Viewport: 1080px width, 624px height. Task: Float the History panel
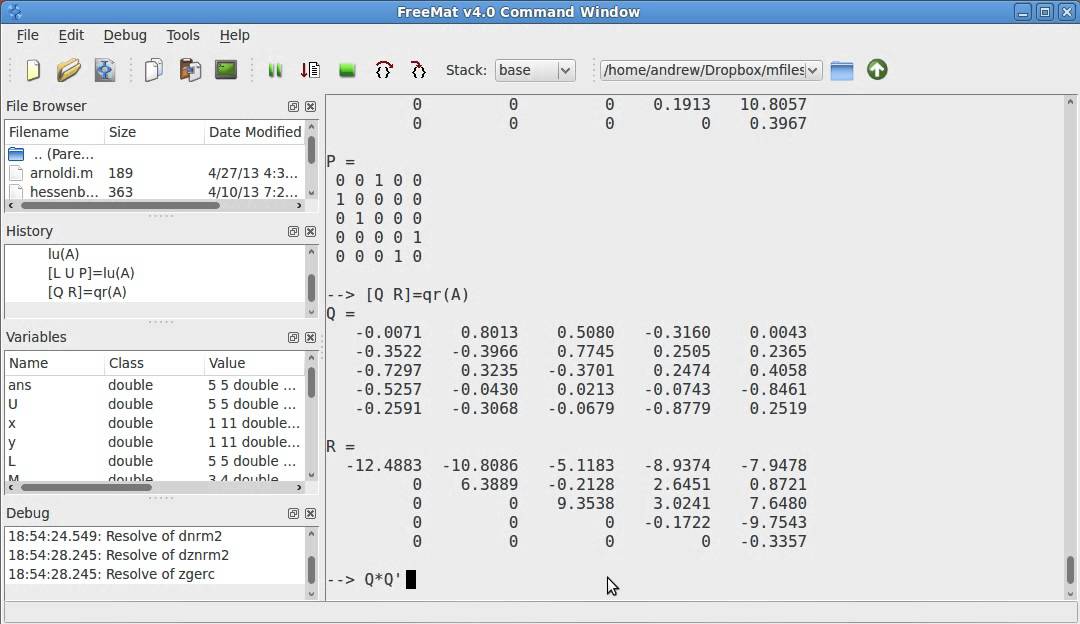pyautogui.click(x=293, y=231)
